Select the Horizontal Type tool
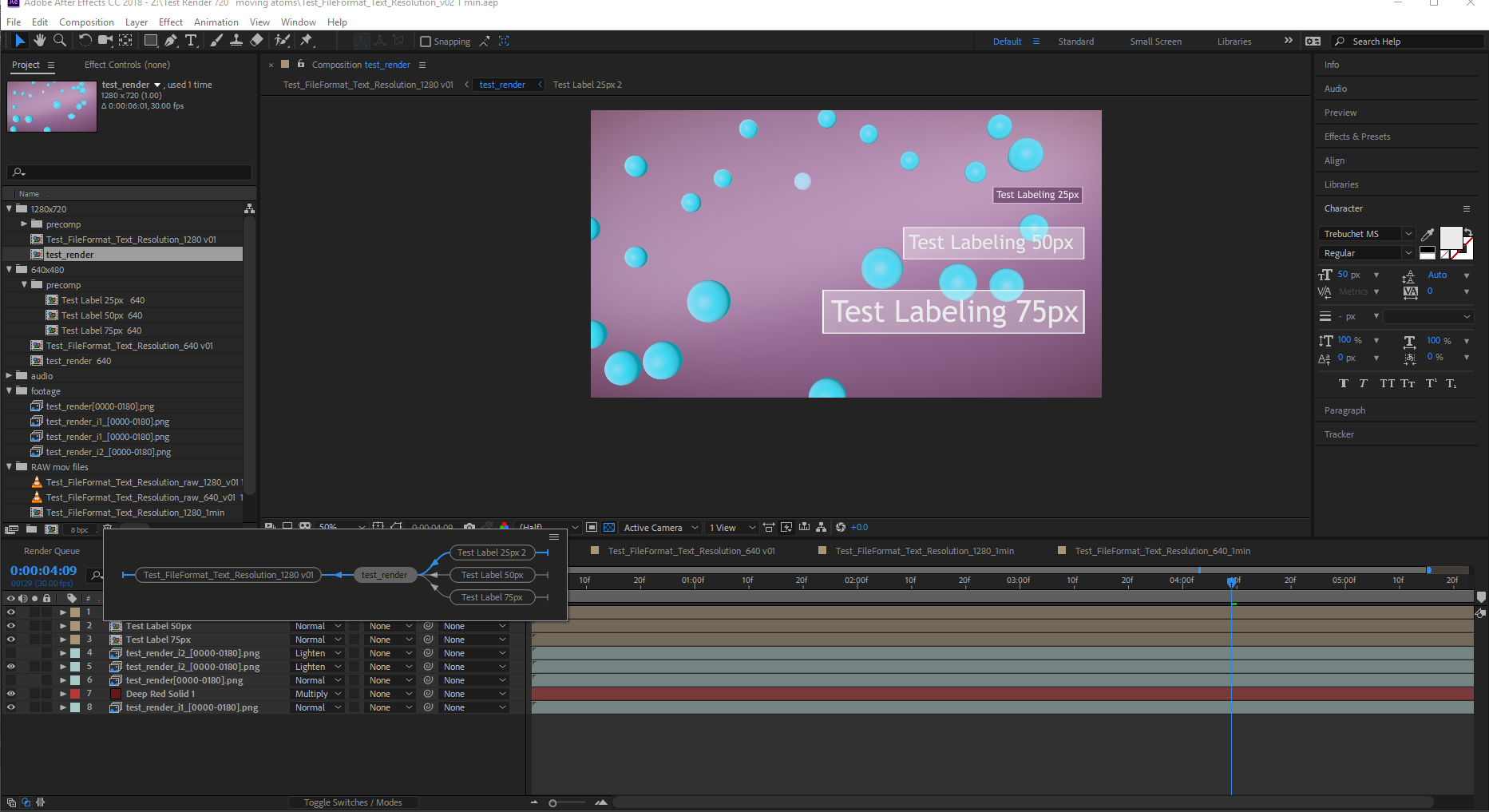Viewport: 1489px width, 812px height. pyautogui.click(x=192, y=41)
